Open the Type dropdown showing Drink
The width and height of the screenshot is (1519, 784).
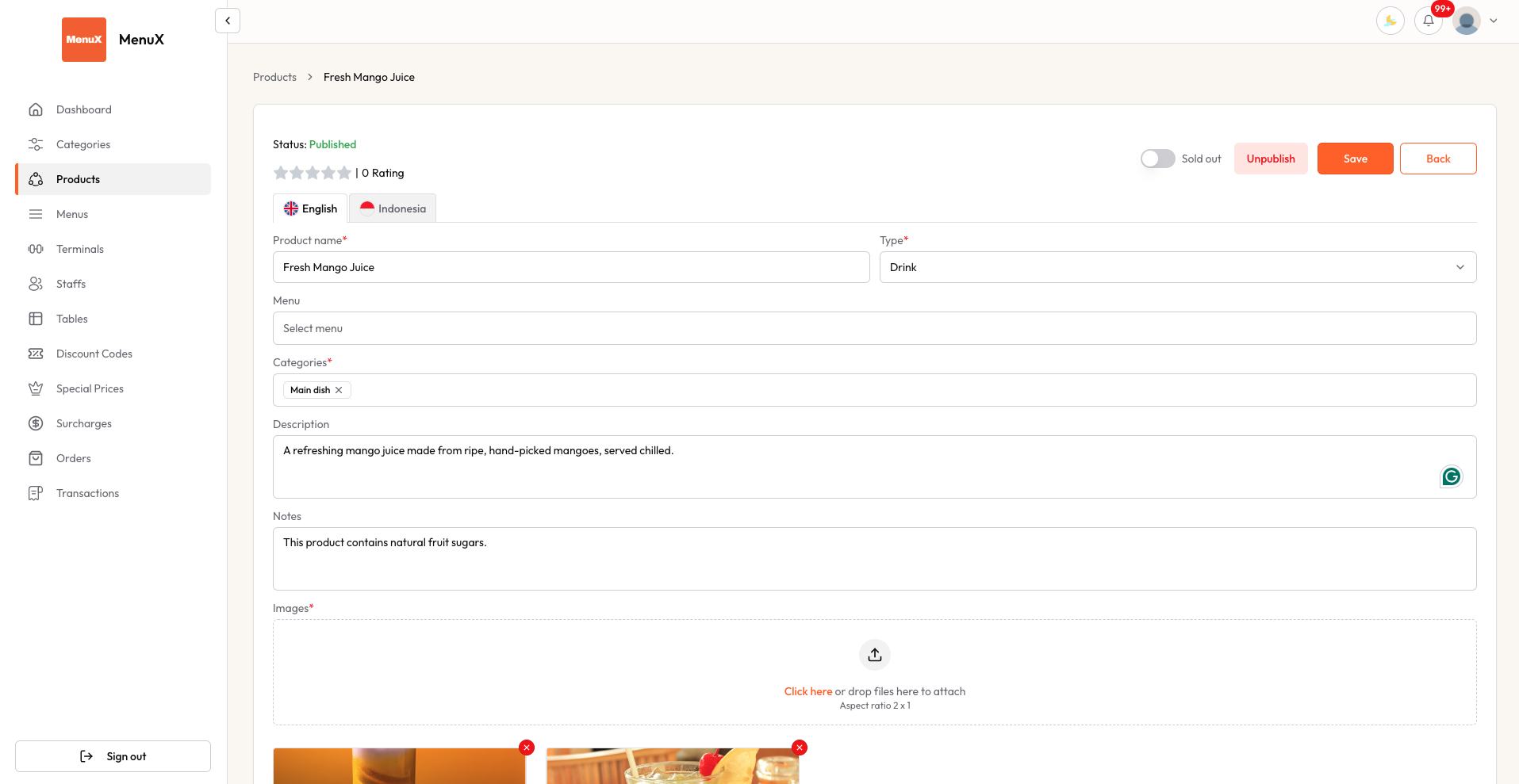pos(1178,267)
